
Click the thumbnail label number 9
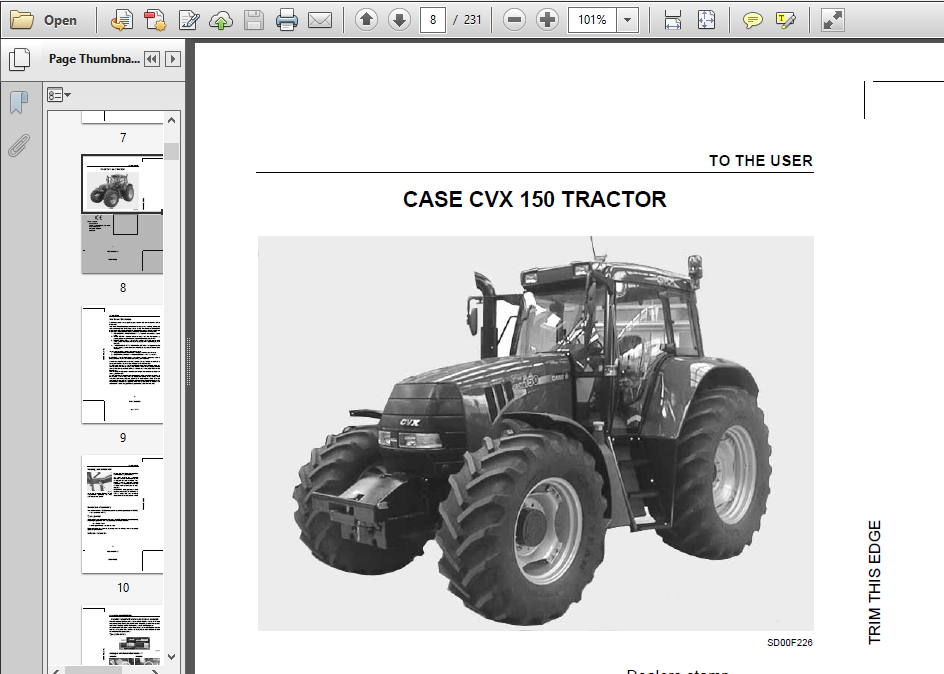pos(123,438)
